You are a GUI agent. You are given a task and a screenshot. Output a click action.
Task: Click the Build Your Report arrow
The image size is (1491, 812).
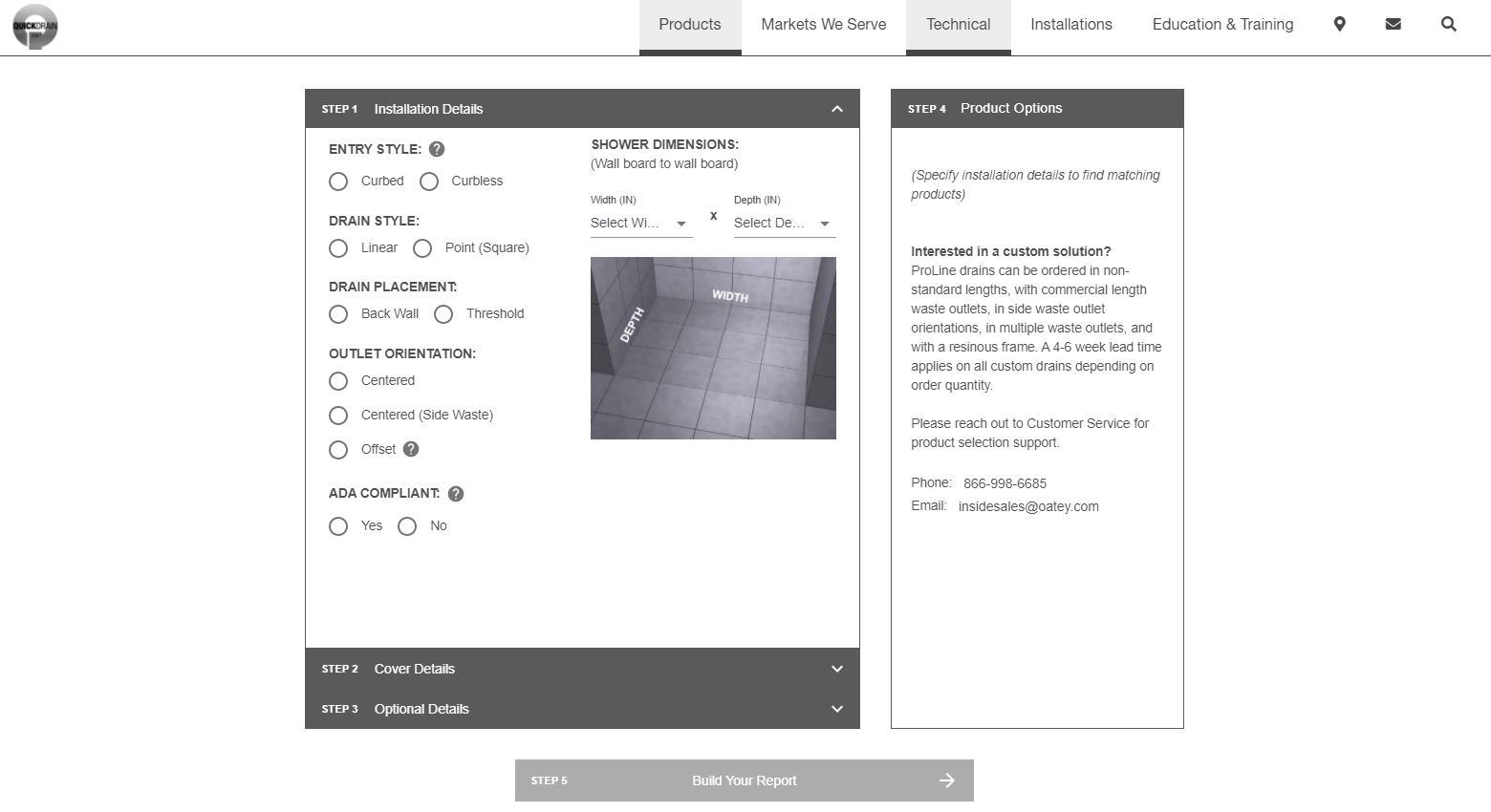(947, 780)
